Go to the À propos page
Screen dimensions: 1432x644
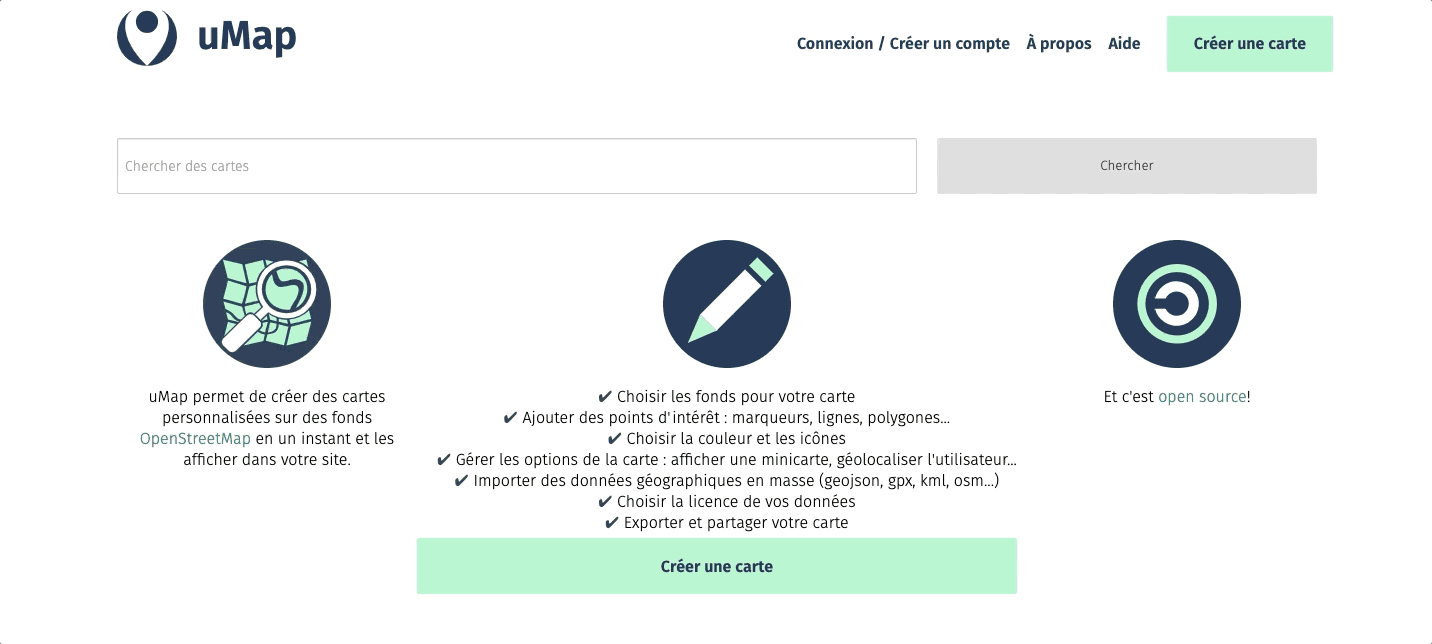(x=1059, y=44)
